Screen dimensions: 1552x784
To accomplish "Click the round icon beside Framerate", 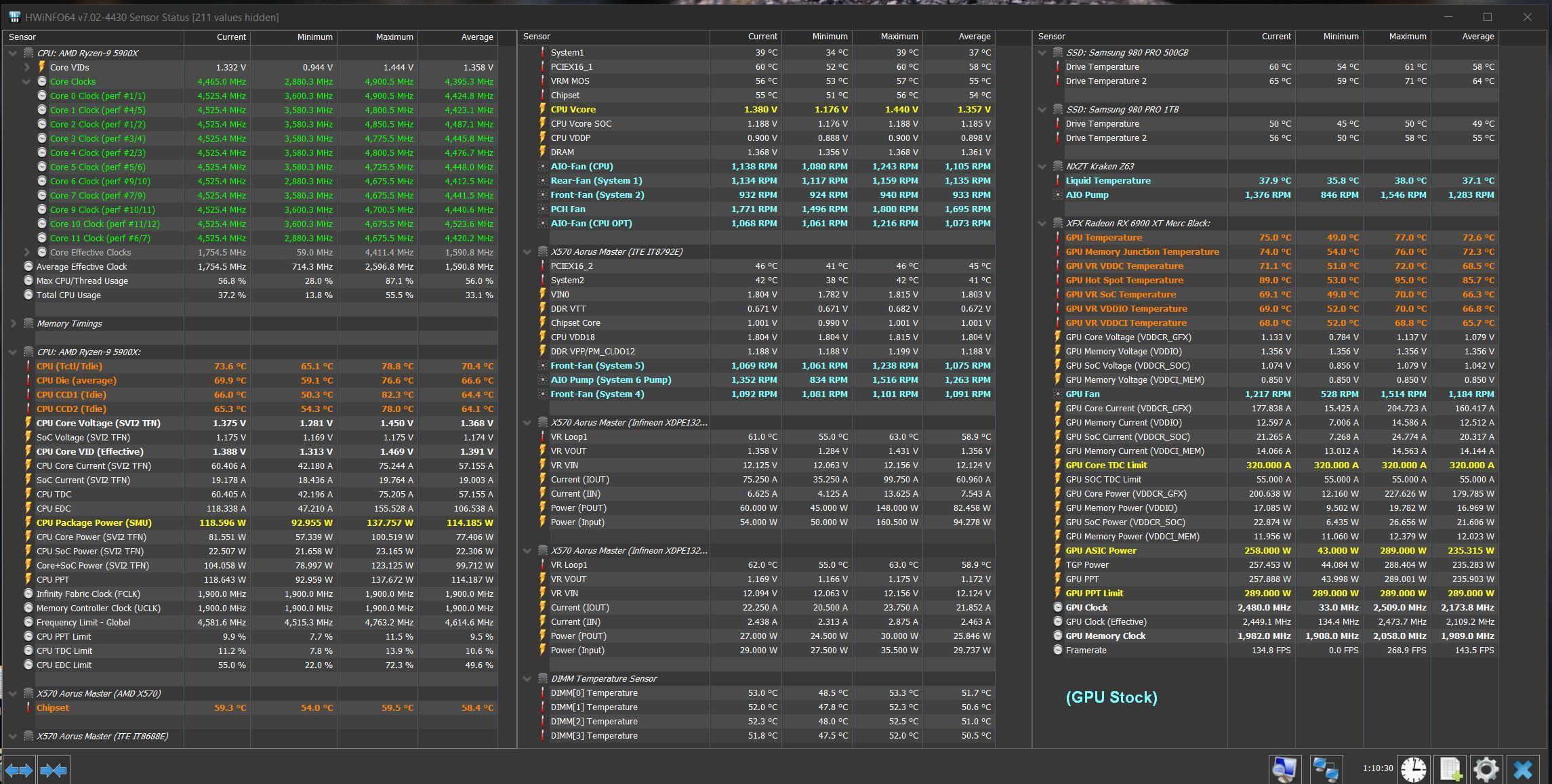I will 1057,650.
